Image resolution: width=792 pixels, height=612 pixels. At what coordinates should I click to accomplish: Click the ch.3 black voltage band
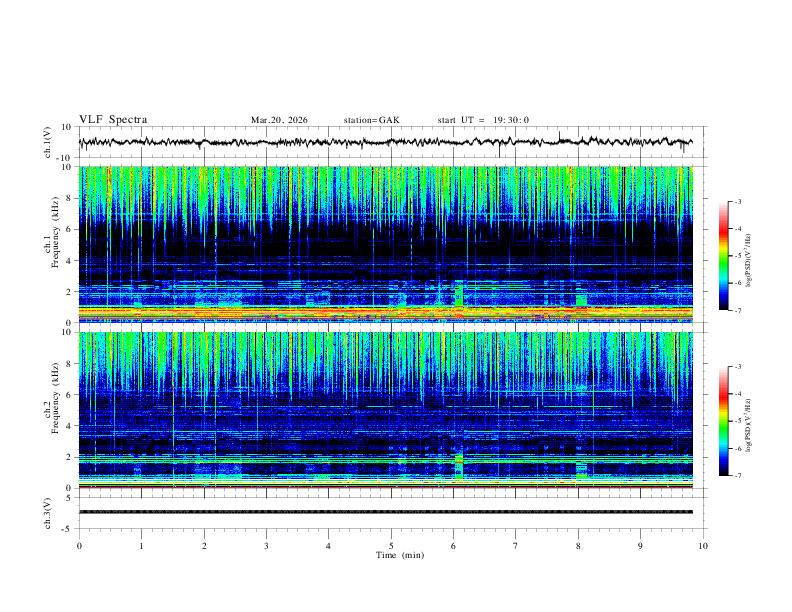[385, 512]
